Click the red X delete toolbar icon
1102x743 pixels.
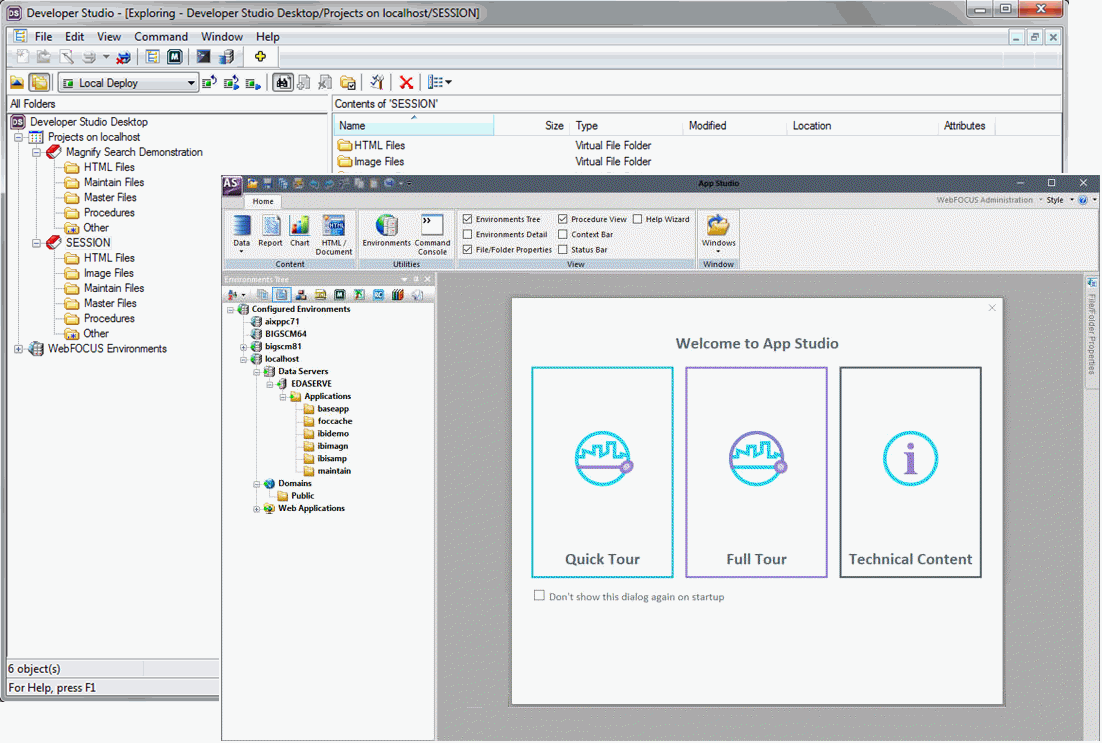tap(406, 83)
